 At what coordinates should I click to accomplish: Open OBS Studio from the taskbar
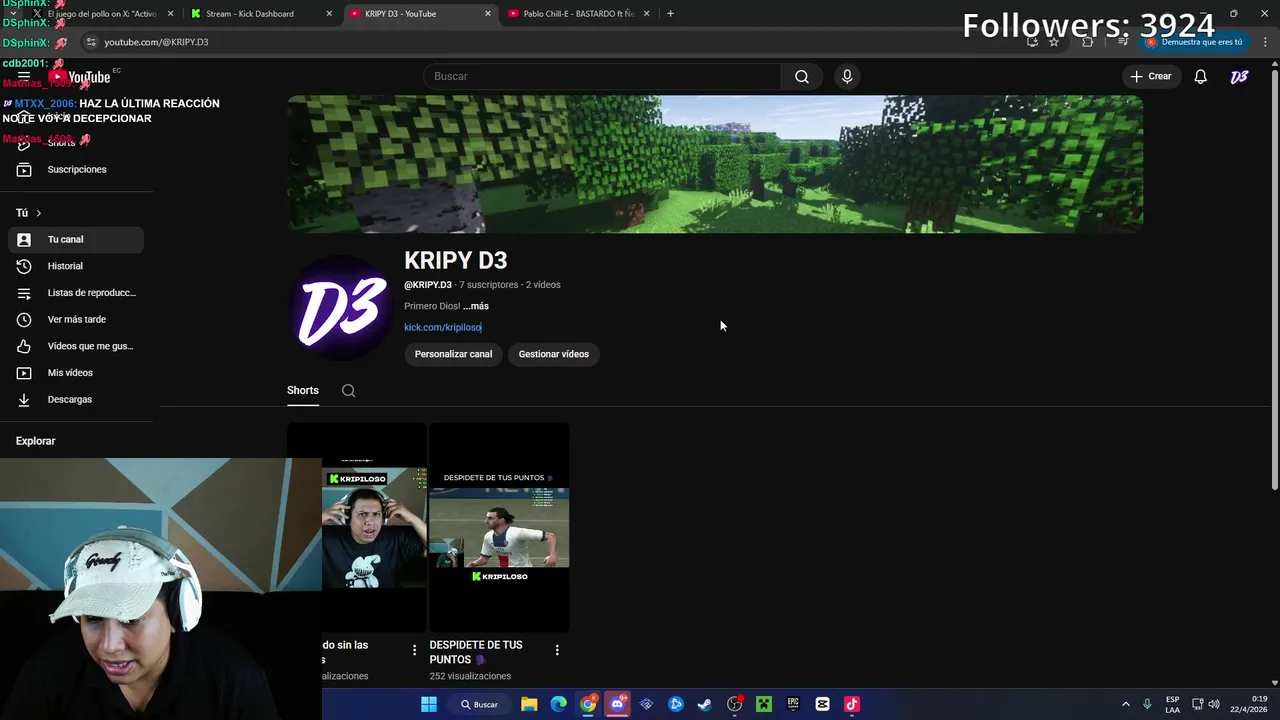735,704
